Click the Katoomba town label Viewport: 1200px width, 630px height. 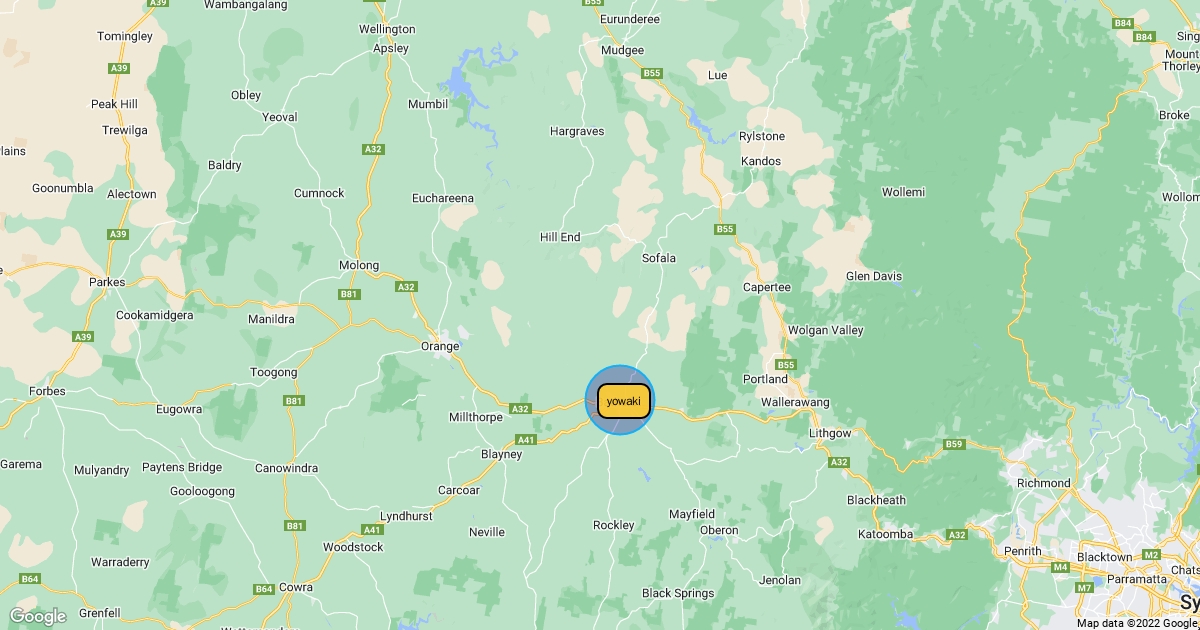pyautogui.click(x=886, y=534)
